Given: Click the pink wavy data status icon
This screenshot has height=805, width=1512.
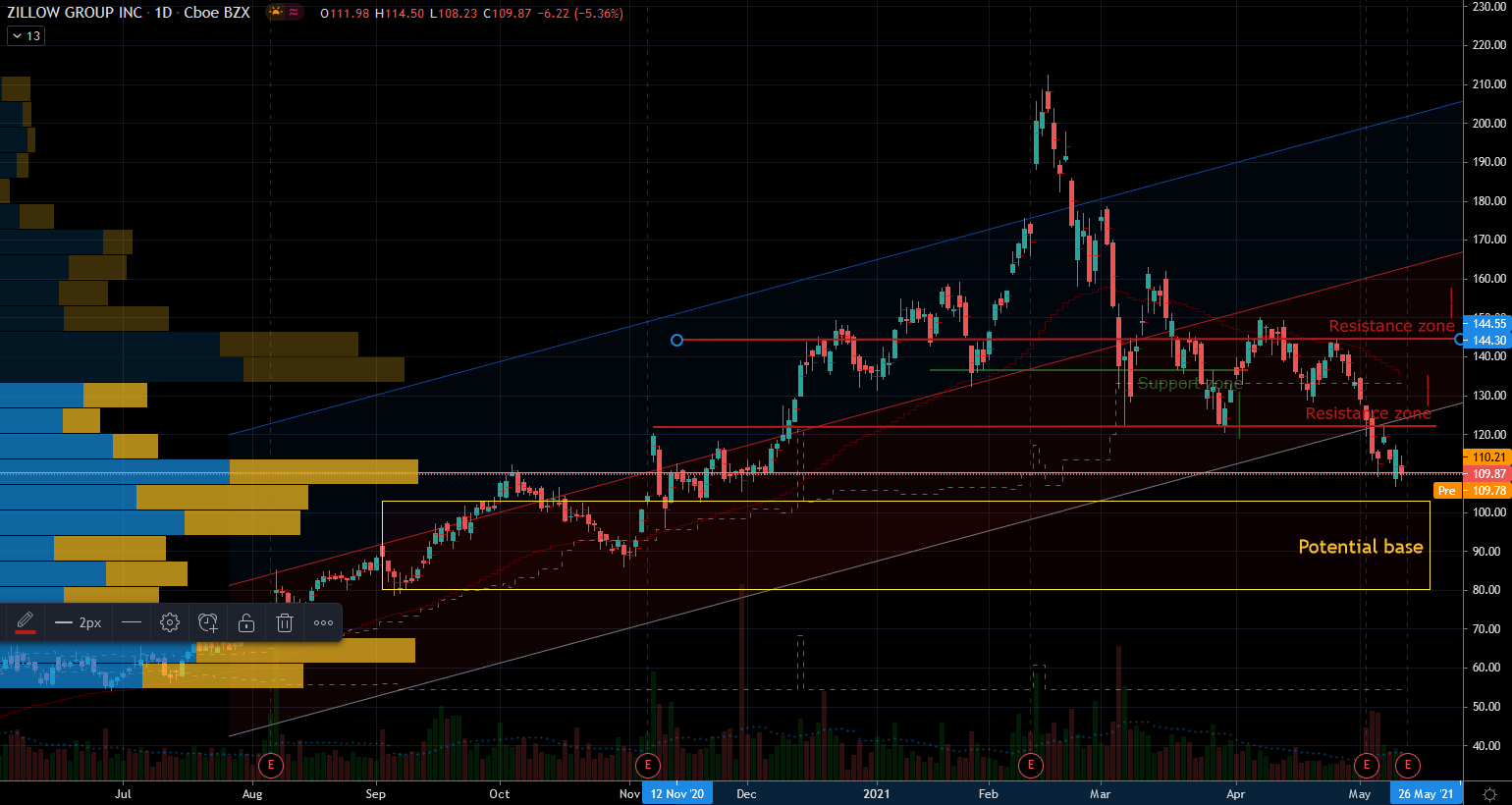Looking at the screenshot, I should click(294, 13).
